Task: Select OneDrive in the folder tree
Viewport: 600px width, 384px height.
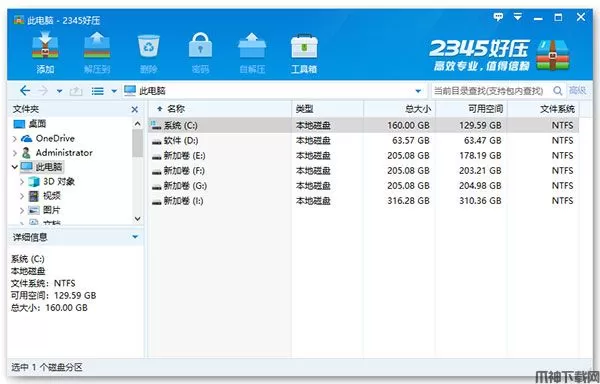Action: [x=55, y=138]
